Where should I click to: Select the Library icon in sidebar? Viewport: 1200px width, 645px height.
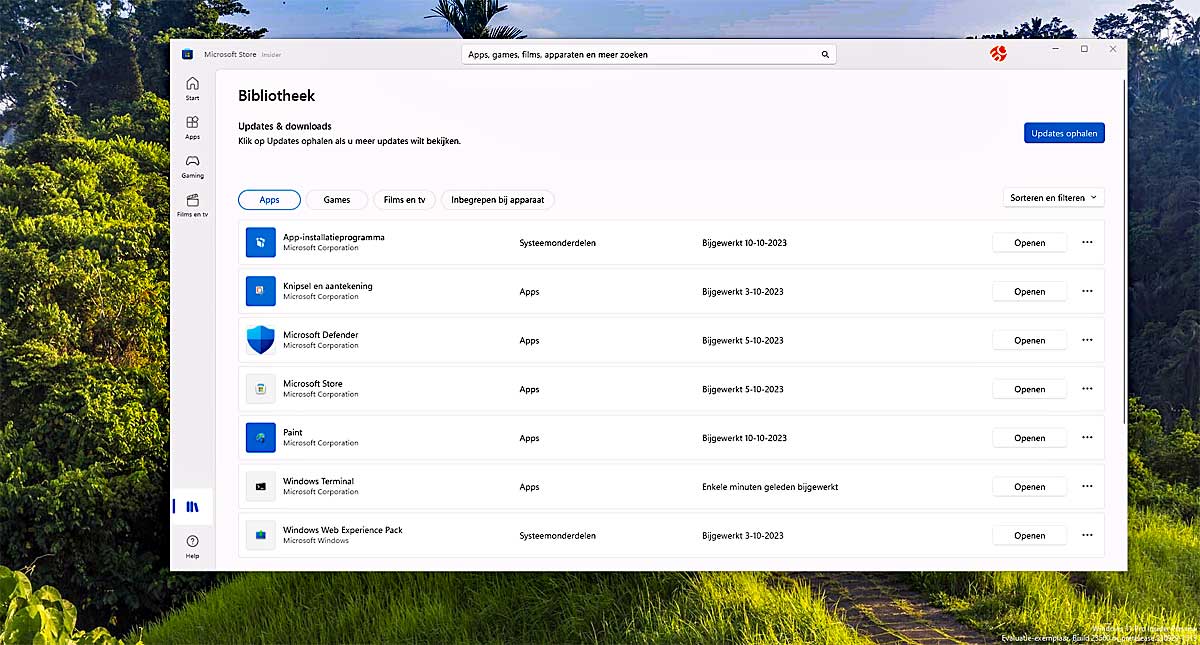(192, 507)
